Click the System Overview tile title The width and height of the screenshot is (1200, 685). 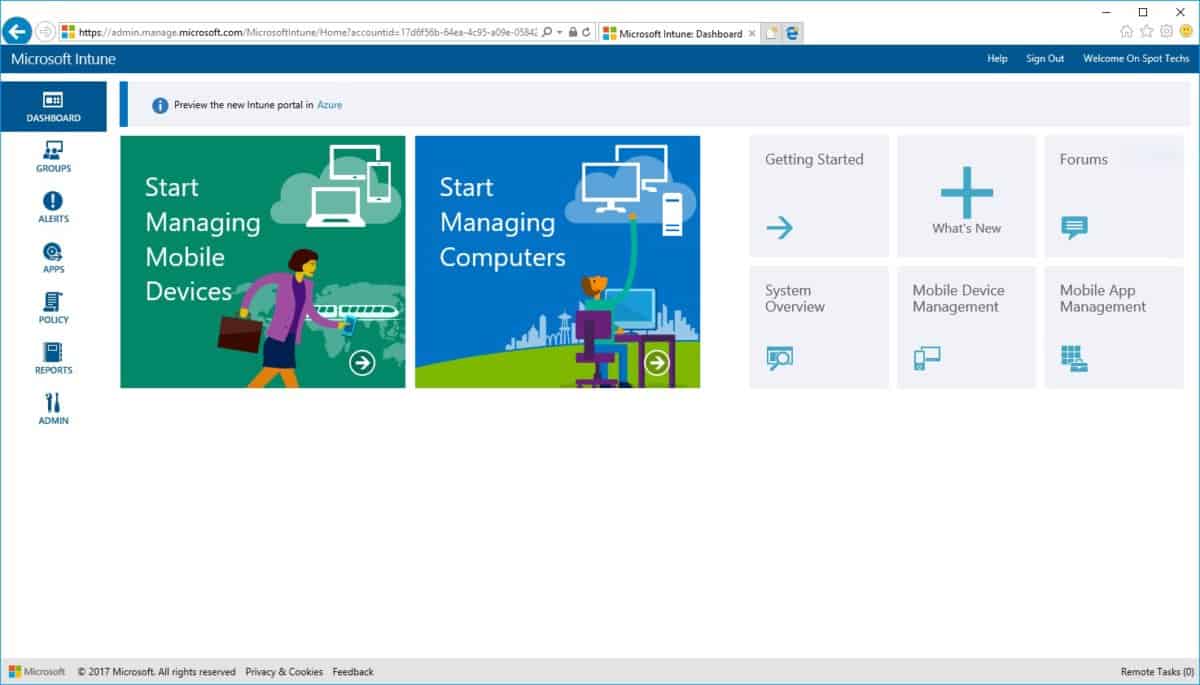tap(795, 298)
